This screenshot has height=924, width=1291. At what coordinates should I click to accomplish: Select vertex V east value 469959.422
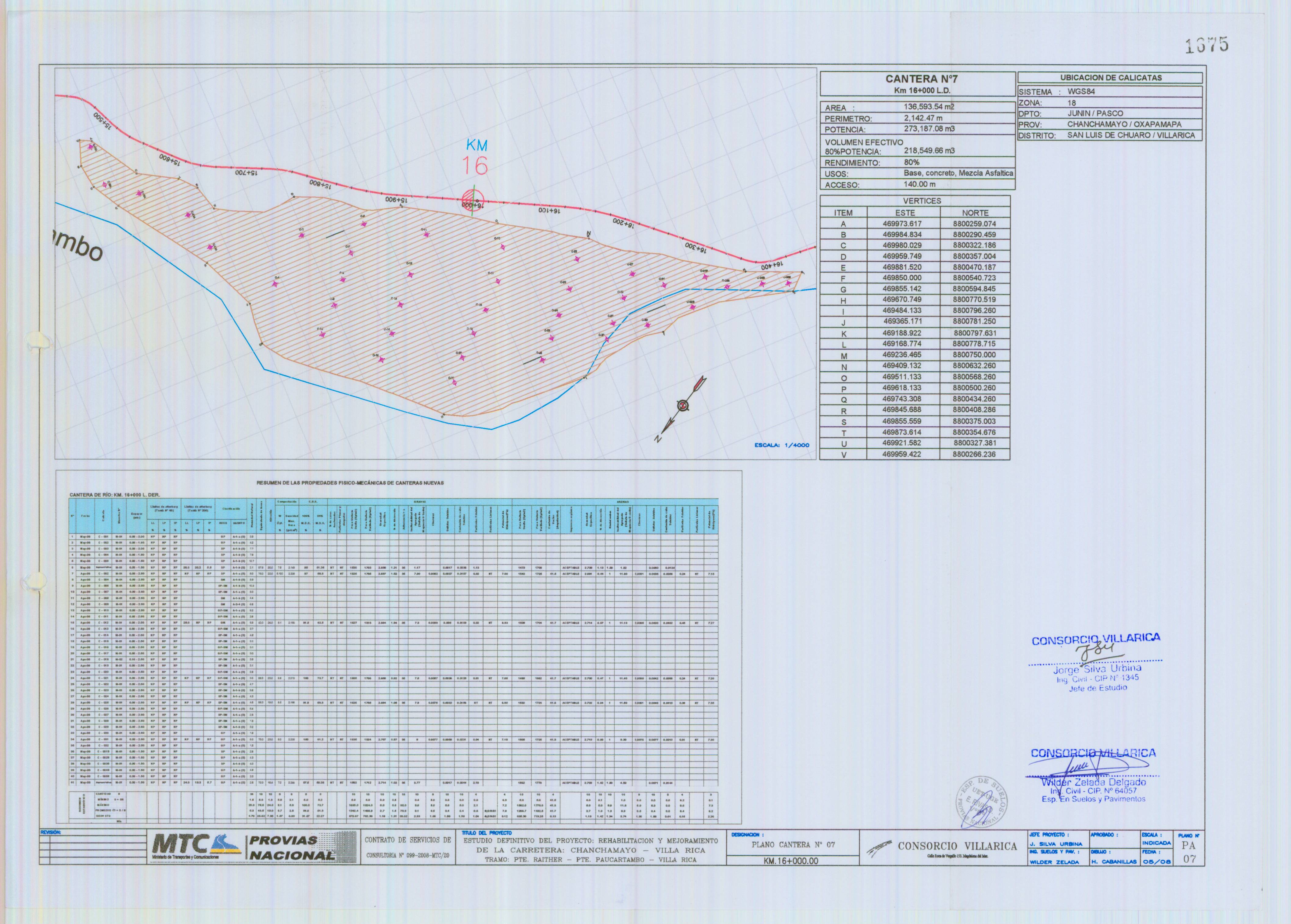click(902, 455)
